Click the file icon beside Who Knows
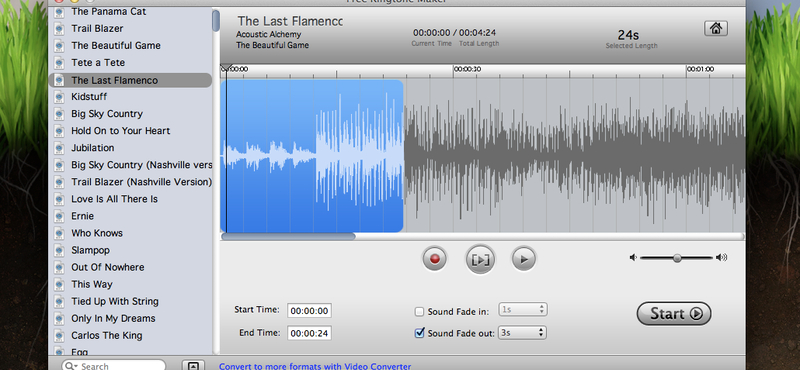 (59, 233)
